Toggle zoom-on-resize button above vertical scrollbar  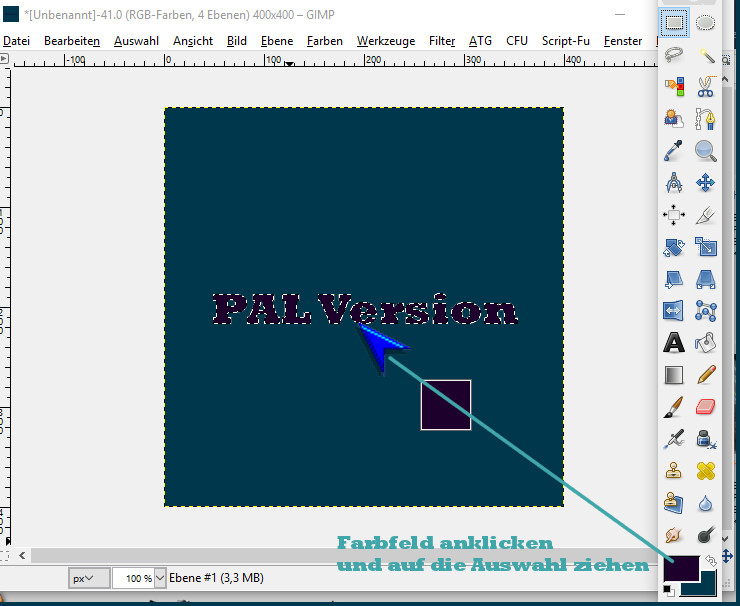(726, 60)
